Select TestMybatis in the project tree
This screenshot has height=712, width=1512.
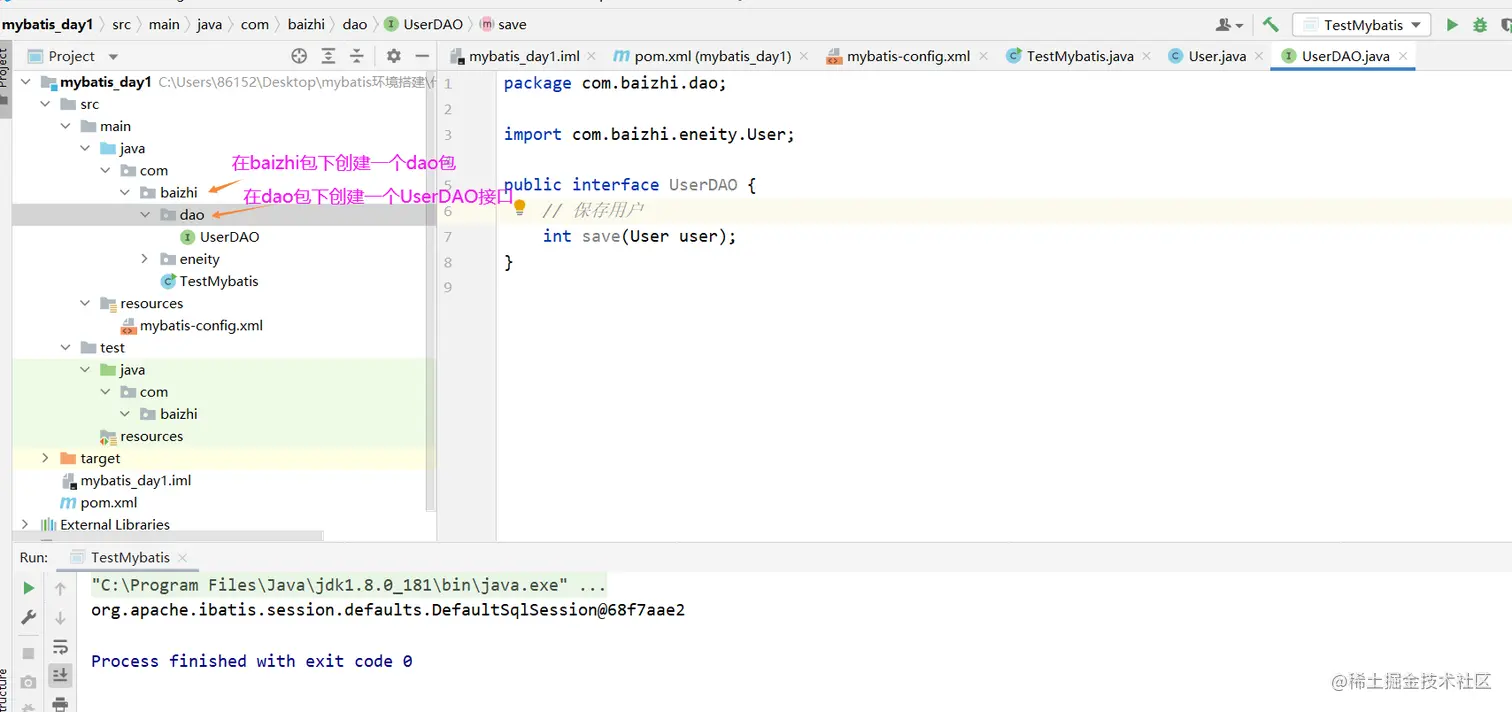coord(218,281)
